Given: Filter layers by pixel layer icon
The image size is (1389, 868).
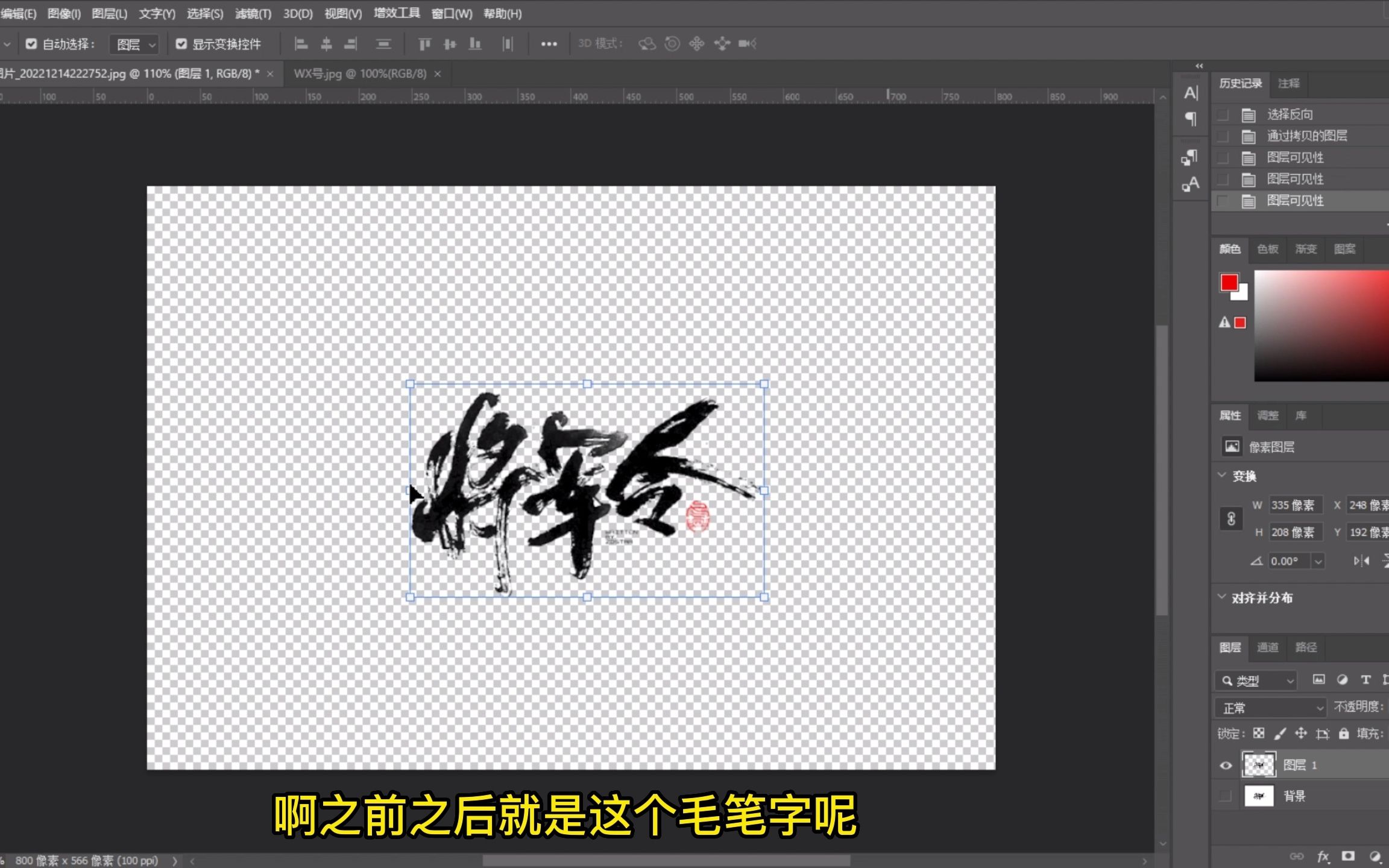Looking at the screenshot, I should [x=1319, y=680].
